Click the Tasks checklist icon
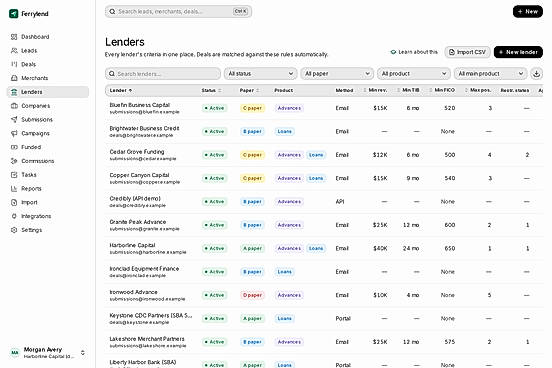Image resolution: width=552 pixels, height=368 pixels. 14,175
